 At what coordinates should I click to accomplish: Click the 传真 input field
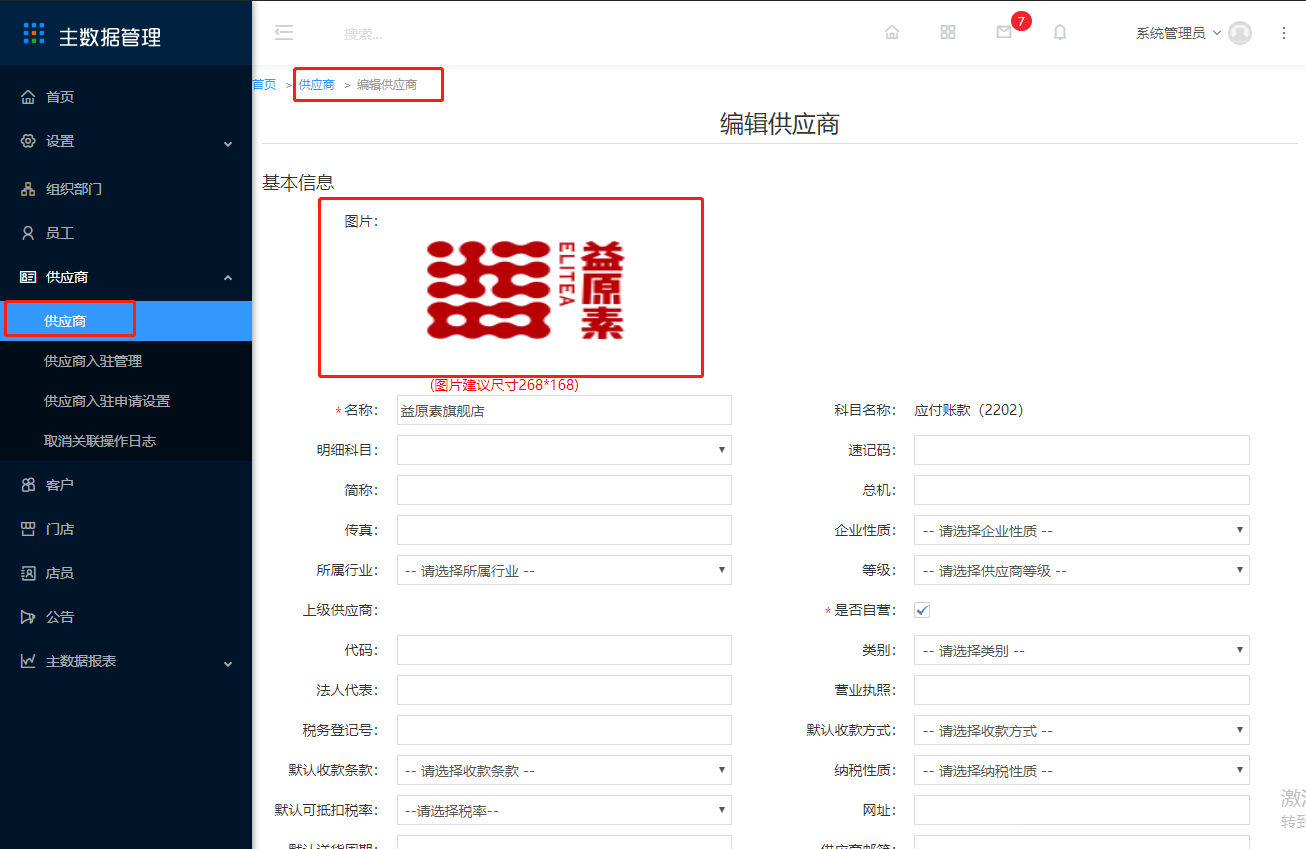pyautogui.click(x=564, y=530)
